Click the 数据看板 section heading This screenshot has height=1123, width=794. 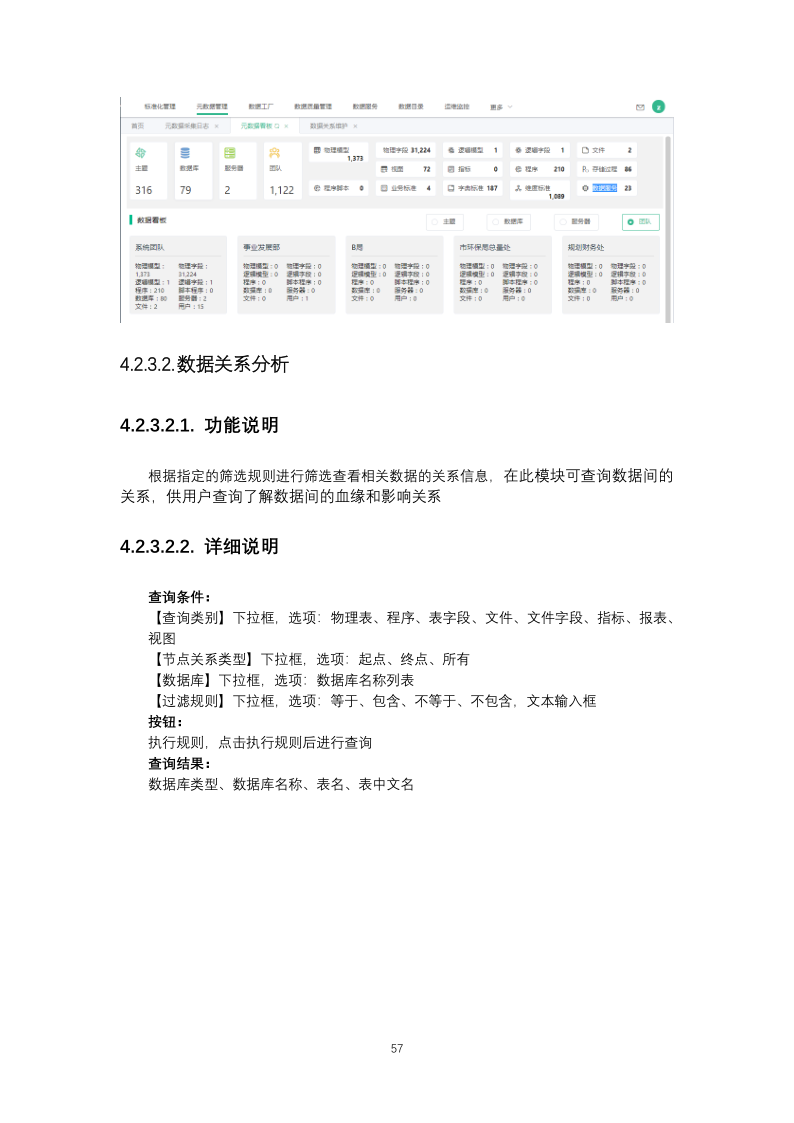coord(151,220)
